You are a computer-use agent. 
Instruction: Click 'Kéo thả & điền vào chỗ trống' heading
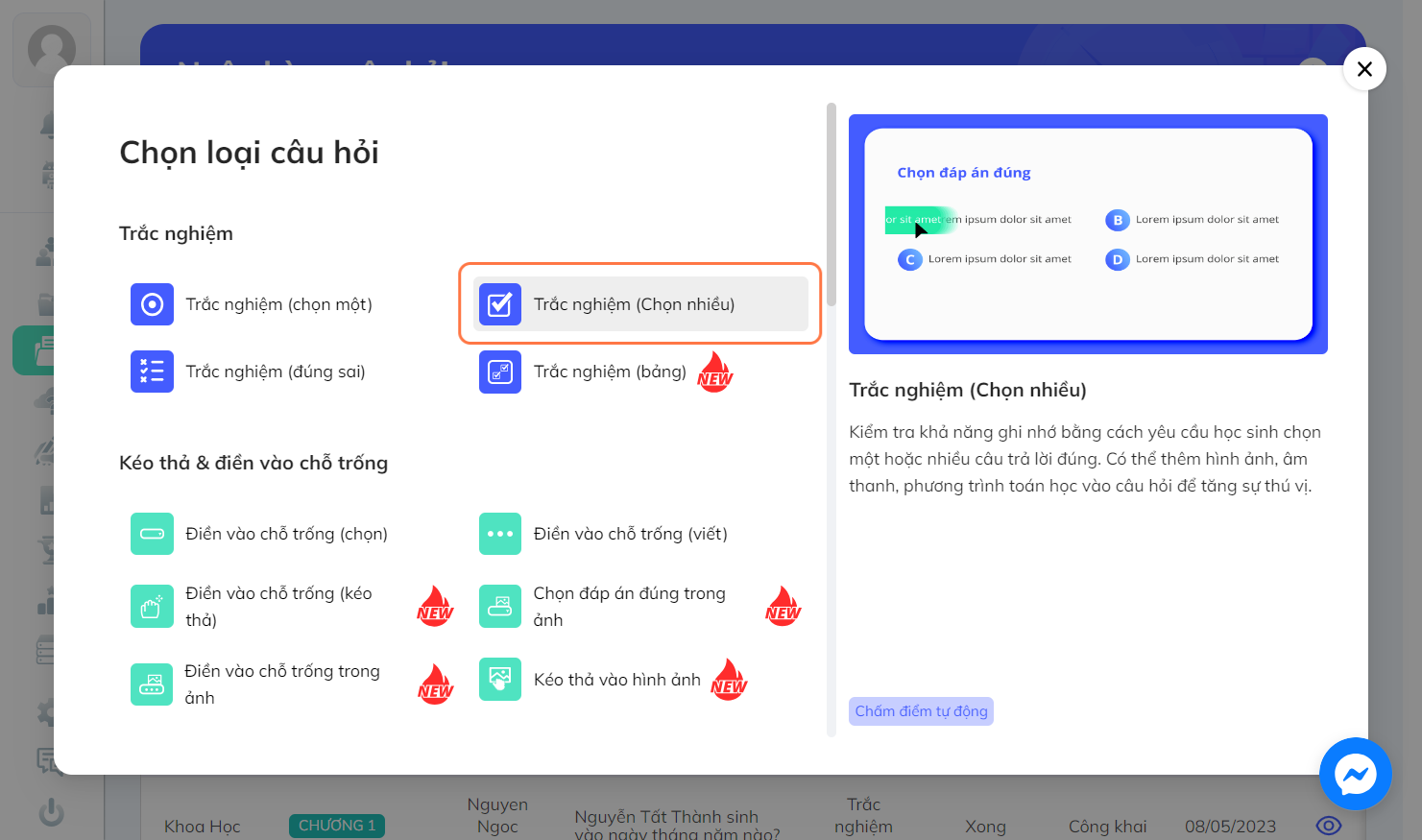click(x=253, y=463)
